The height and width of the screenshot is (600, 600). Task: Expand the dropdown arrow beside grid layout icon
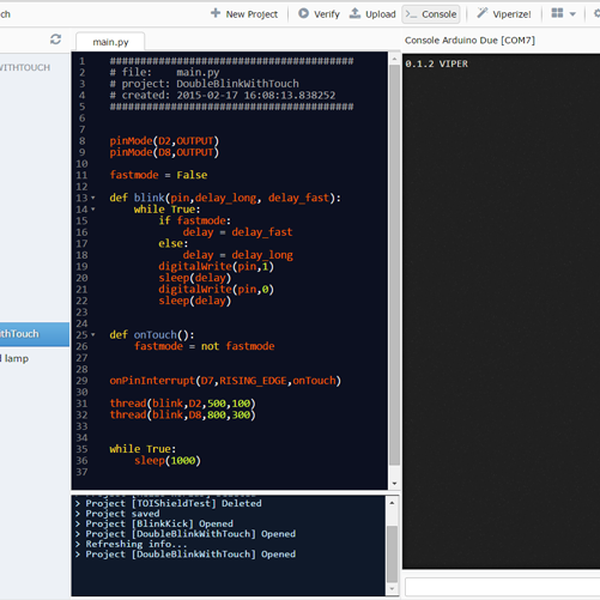click(572, 15)
